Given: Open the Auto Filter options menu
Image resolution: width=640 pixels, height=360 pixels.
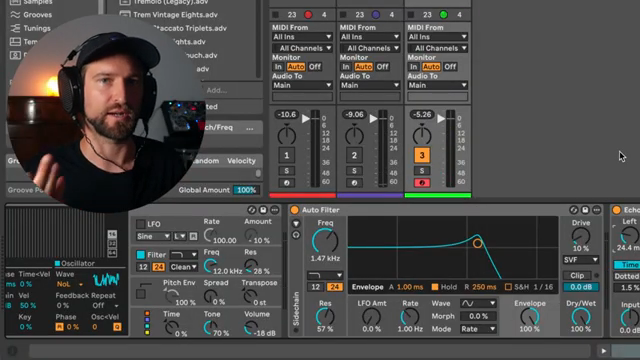Looking at the screenshot, I should (597, 210).
